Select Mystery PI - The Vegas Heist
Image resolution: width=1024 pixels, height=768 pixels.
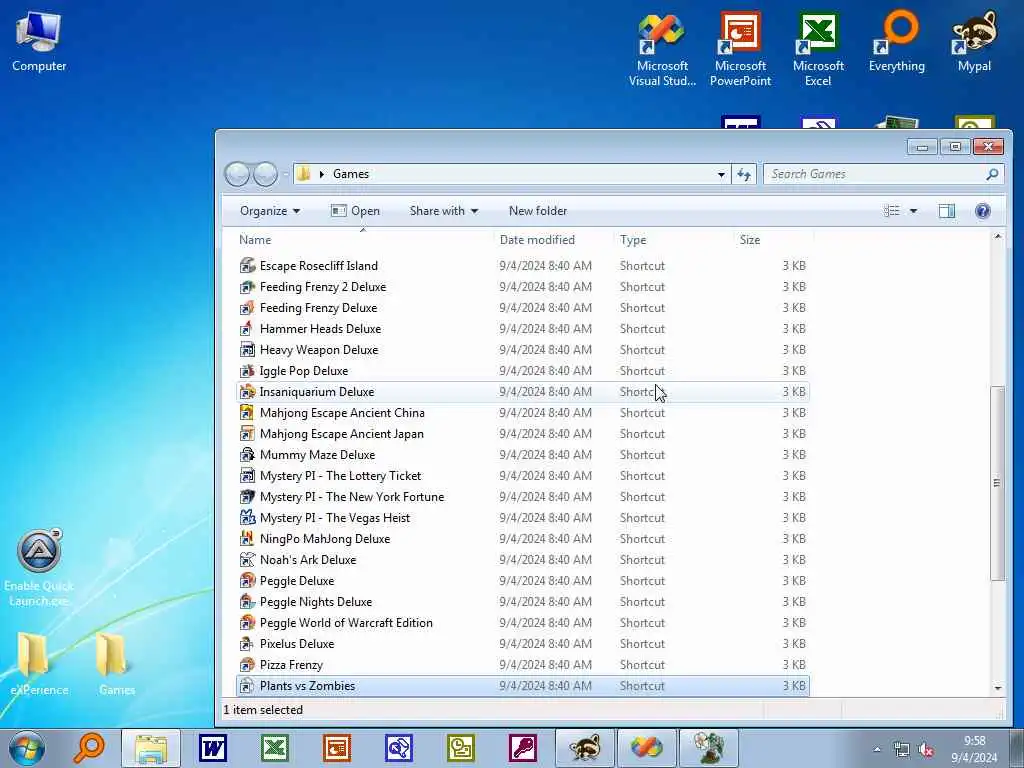pos(522,518)
